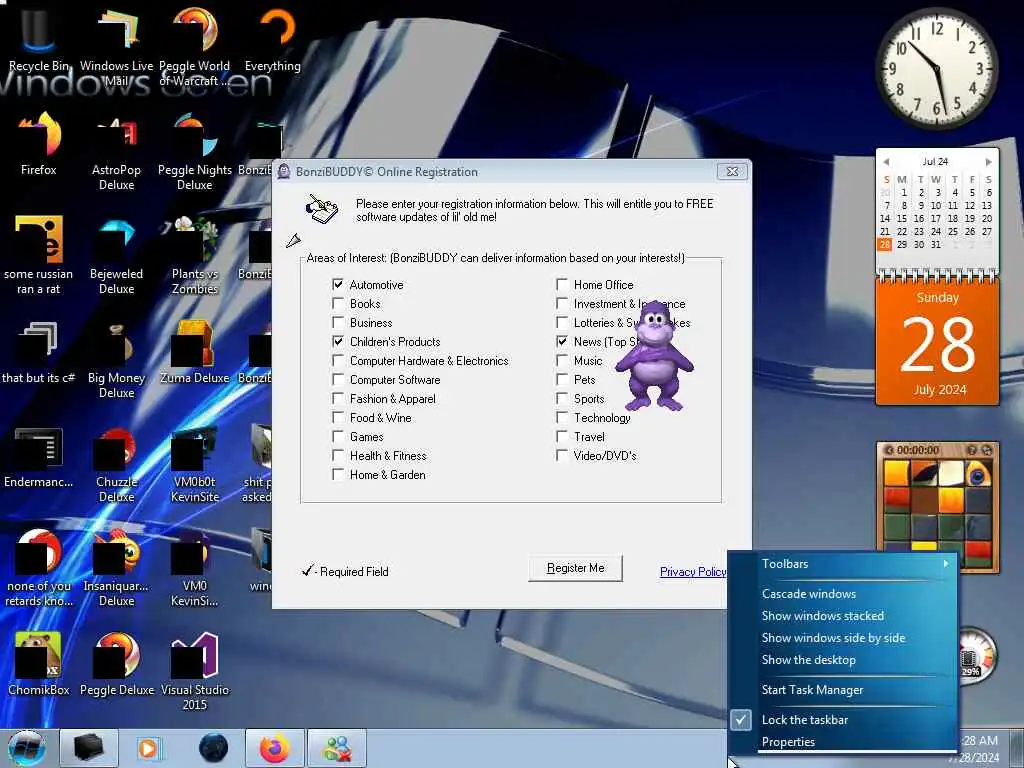Screen dimensions: 1024x768
Task: Open Zuma Deluxe desktop icon
Action: pos(195,353)
